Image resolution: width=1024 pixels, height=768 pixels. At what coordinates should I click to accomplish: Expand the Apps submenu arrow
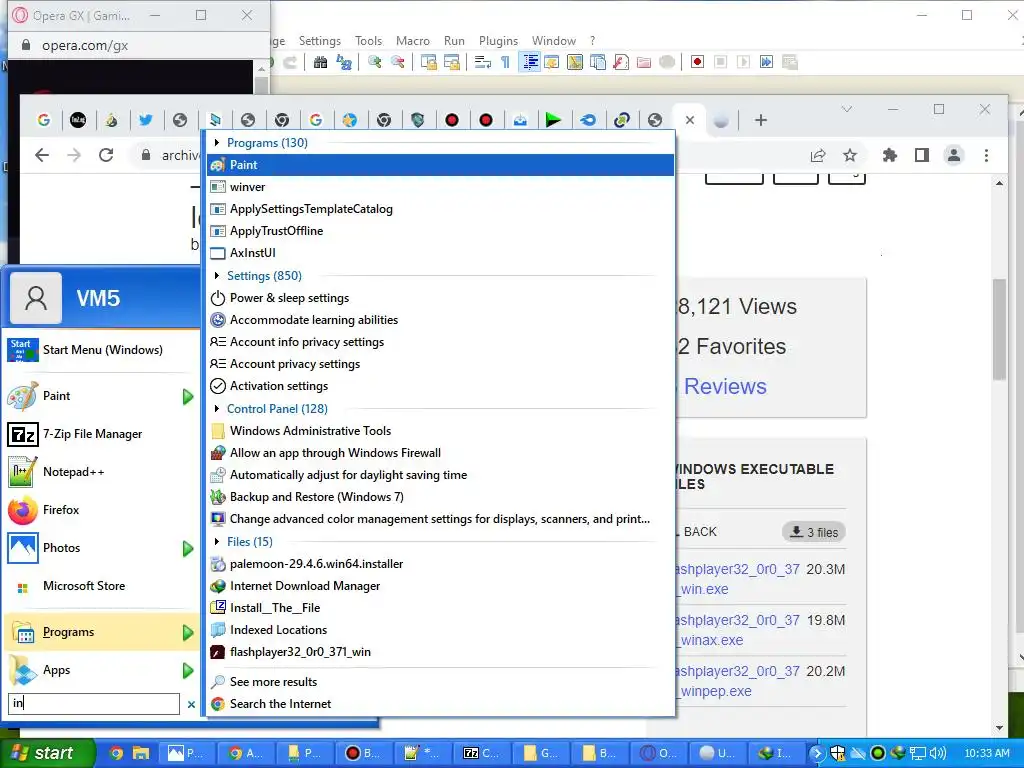188,670
